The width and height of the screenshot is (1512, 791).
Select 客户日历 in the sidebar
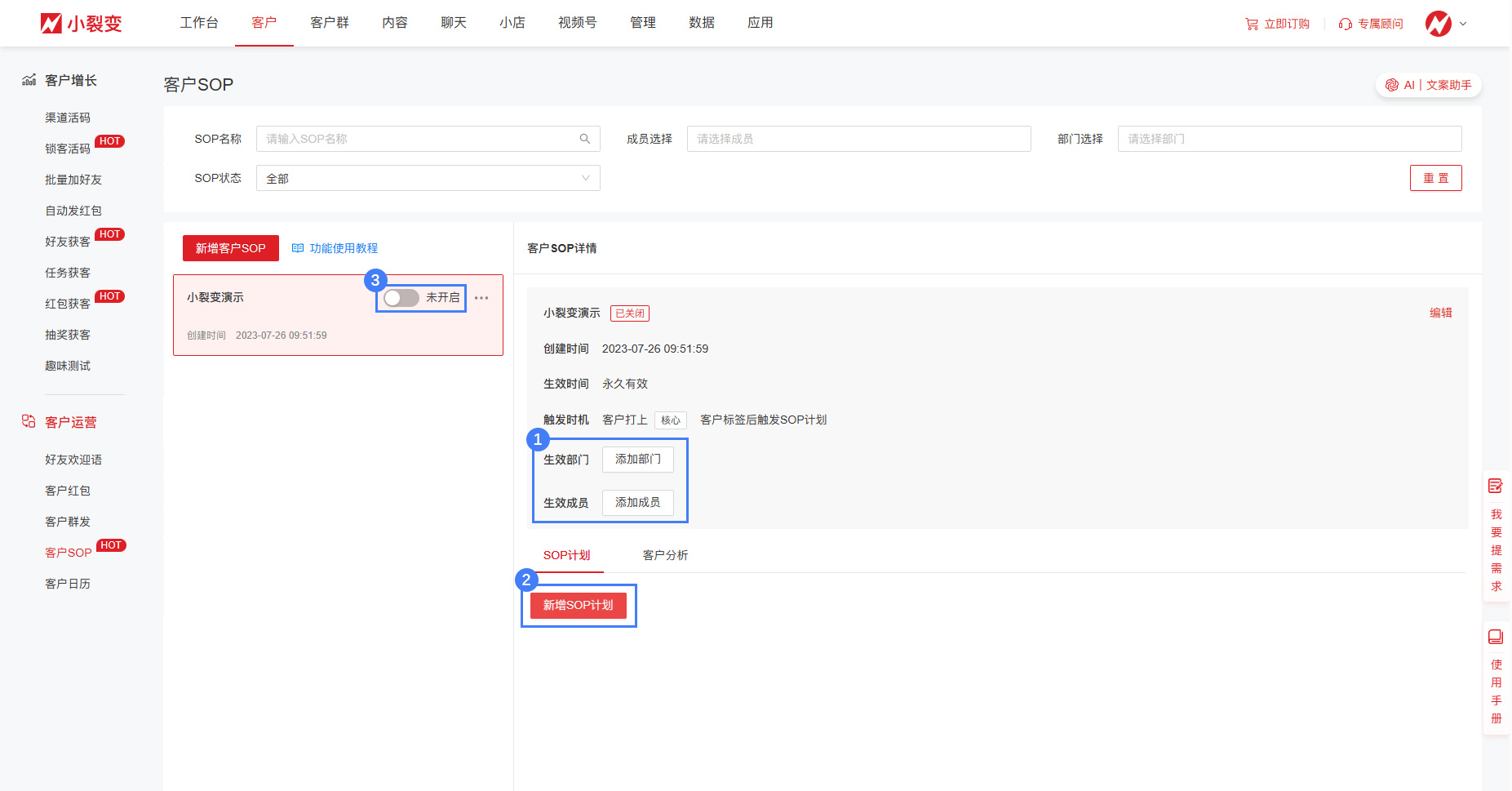point(68,584)
